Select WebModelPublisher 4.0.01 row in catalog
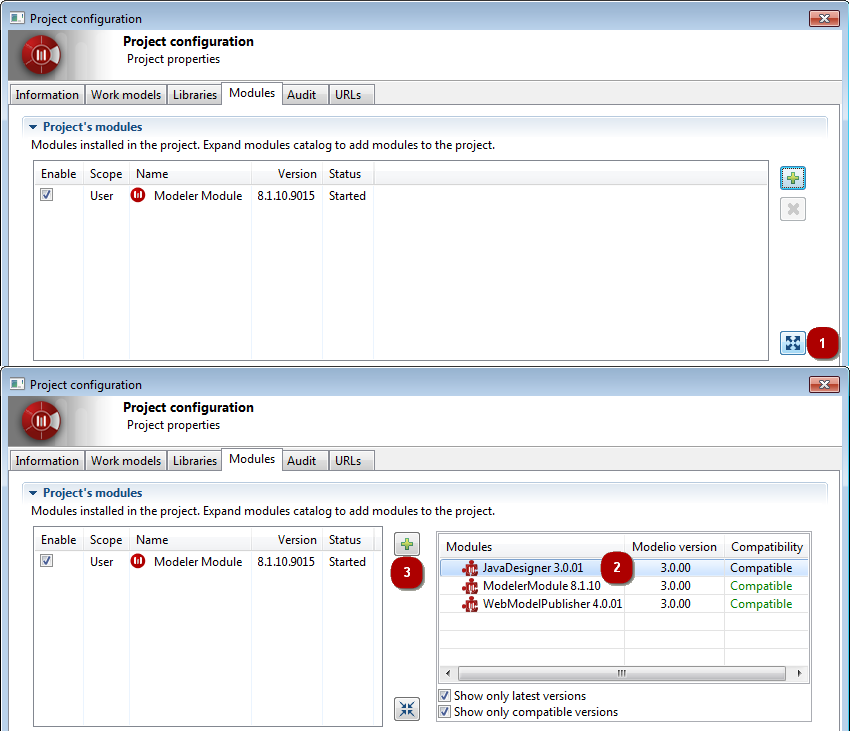This screenshot has height=733, width=852. (624, 605)
